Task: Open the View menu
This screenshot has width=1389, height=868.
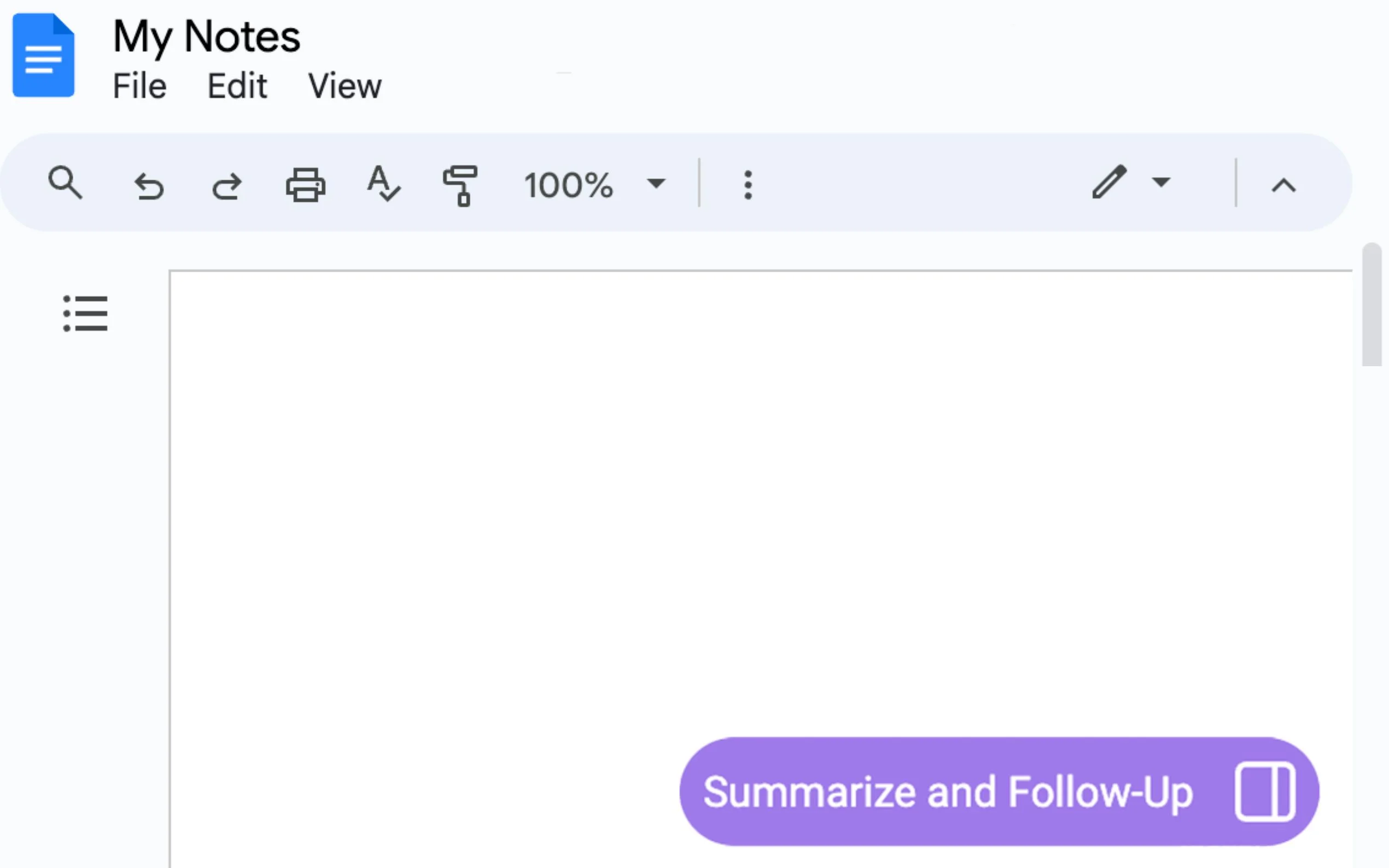Action: pyautogui.click(x=345, y=86)
